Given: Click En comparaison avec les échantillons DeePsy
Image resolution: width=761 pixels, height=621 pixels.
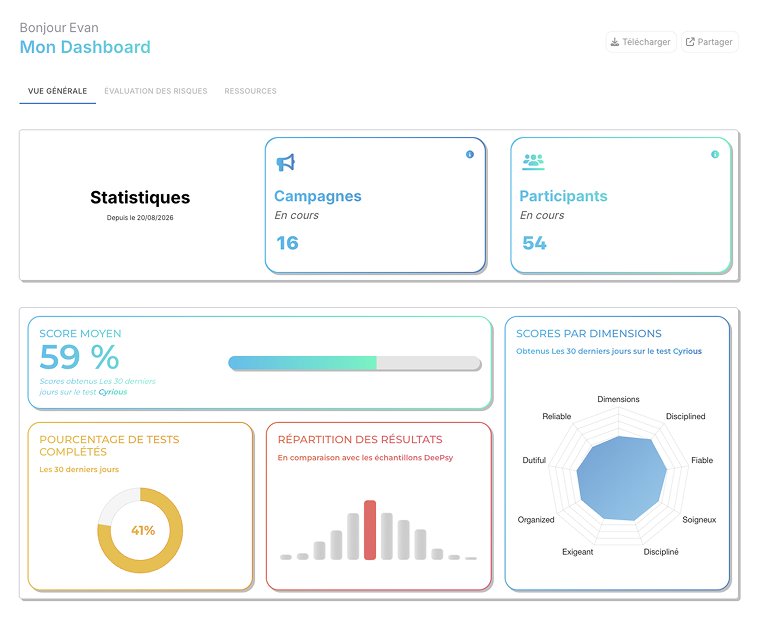Looking at the screenshot, I should (365, 458).
